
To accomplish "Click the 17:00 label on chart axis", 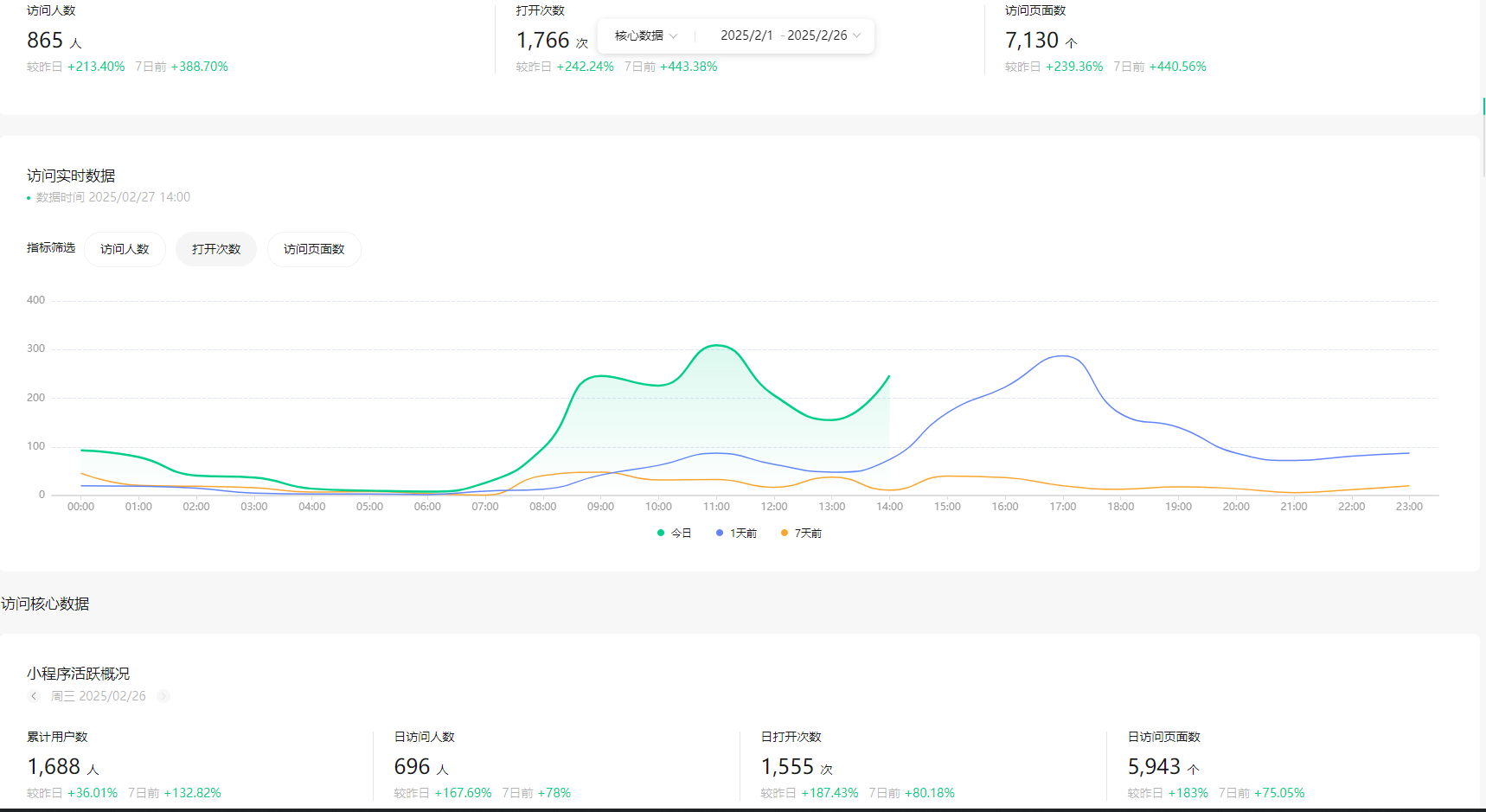I will (1063, 507).
